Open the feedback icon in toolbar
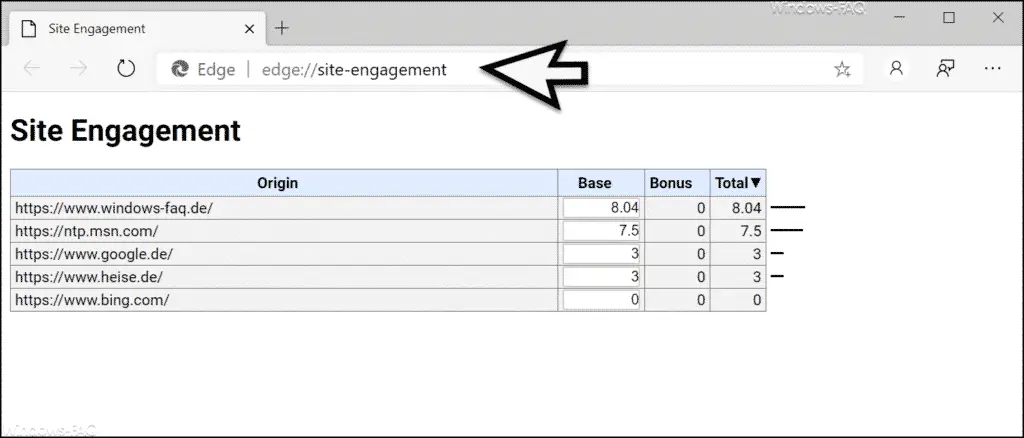Screen dimensions: 1024x438 (x=945, y=69)
